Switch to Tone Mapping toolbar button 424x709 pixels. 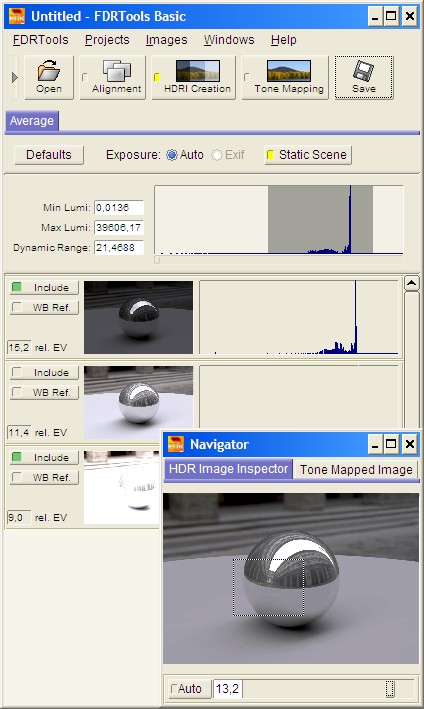285,77
